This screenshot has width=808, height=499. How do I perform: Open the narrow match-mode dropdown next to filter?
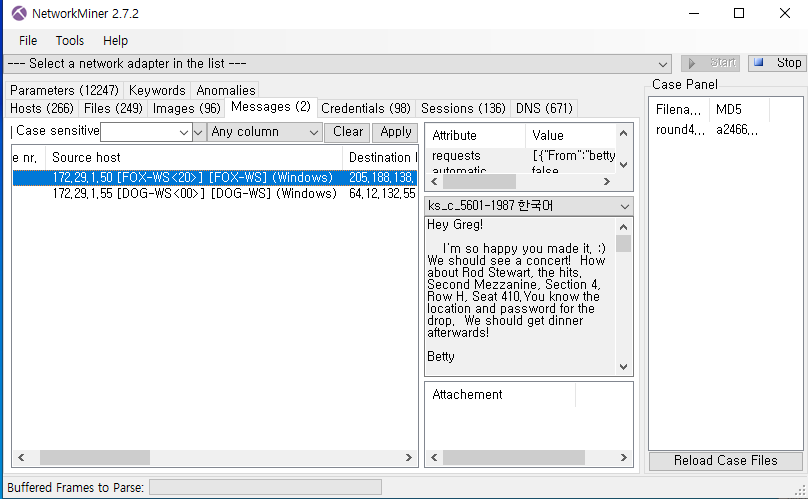[x=198, y=132]
